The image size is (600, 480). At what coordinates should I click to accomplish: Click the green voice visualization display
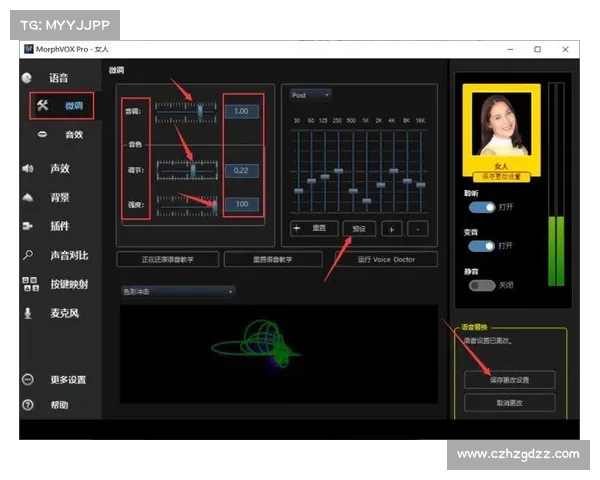(x=279, y=354)
